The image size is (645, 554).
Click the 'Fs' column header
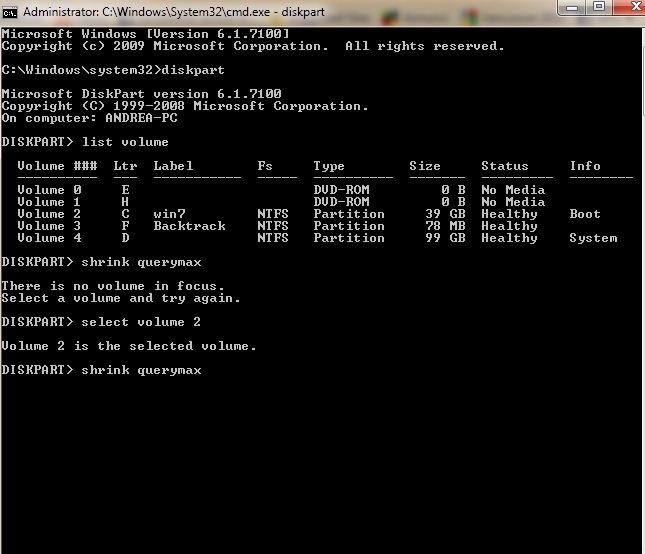265,166
